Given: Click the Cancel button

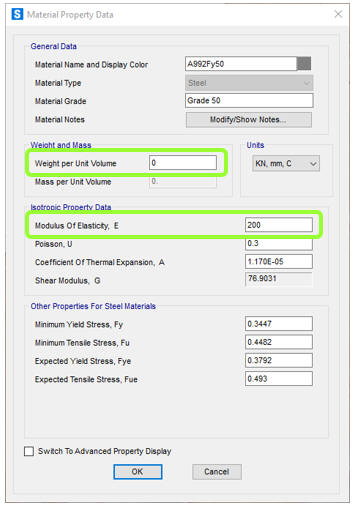Looking at the screenshot, I should (217, 472).
